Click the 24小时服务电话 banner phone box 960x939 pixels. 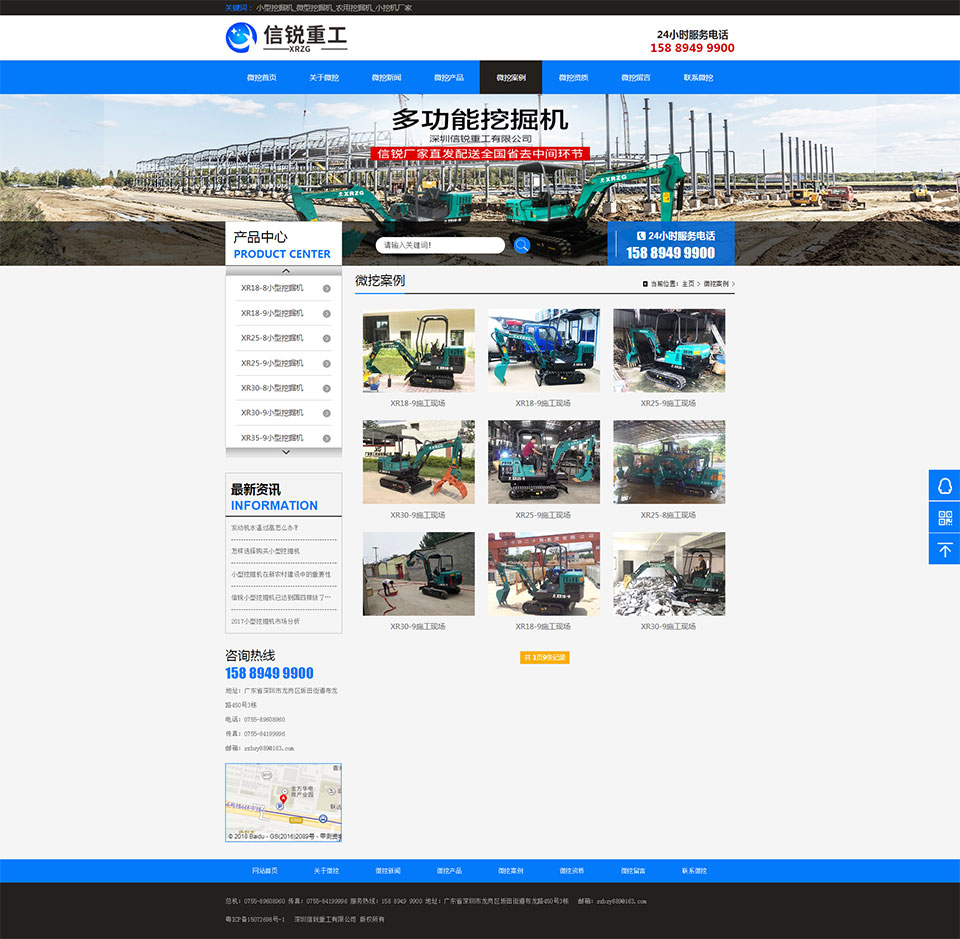pos(671,244)
